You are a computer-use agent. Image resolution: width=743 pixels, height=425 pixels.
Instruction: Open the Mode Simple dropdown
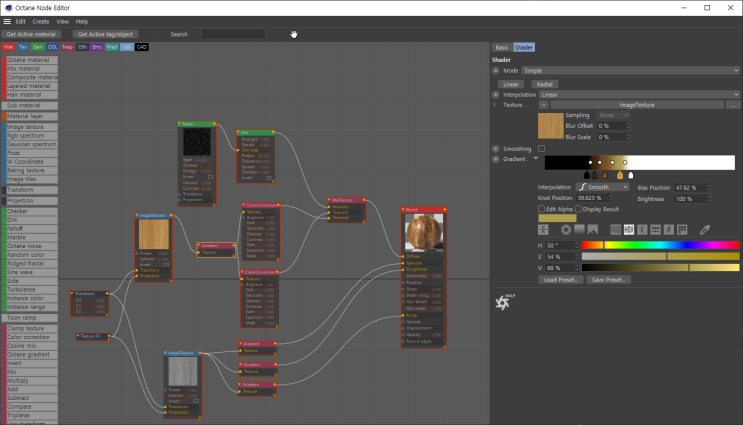[630, 71]
